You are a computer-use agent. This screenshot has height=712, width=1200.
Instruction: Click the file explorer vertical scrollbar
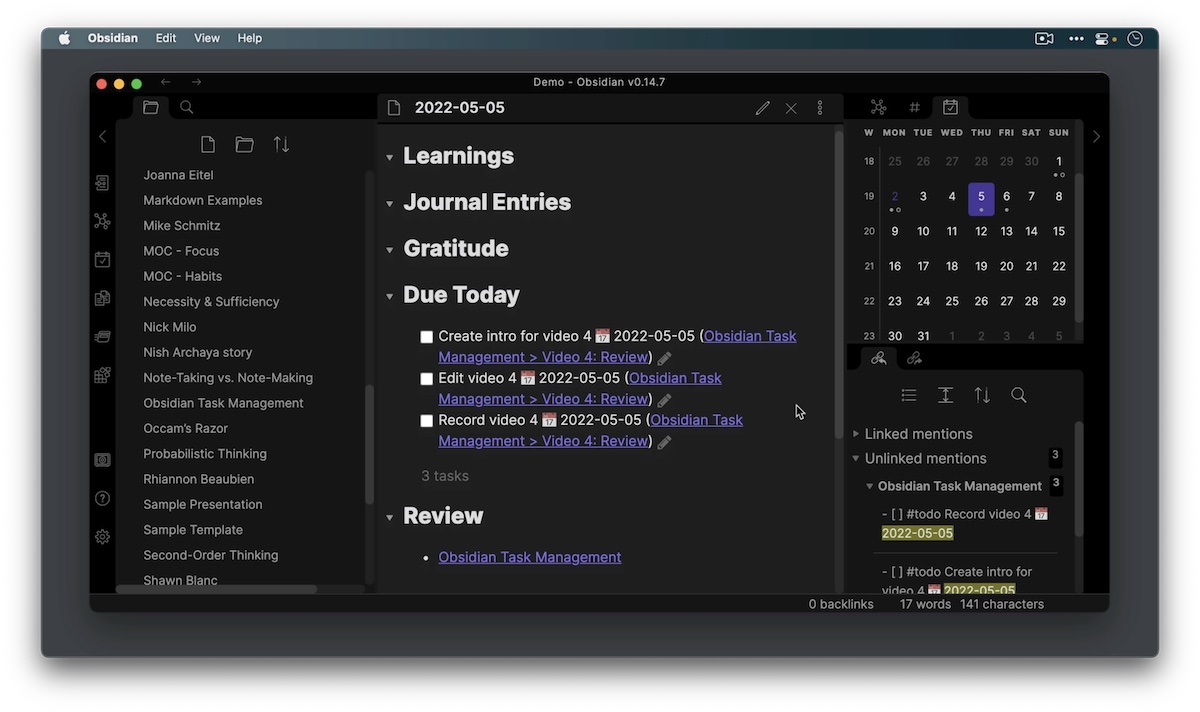point(369,445)
